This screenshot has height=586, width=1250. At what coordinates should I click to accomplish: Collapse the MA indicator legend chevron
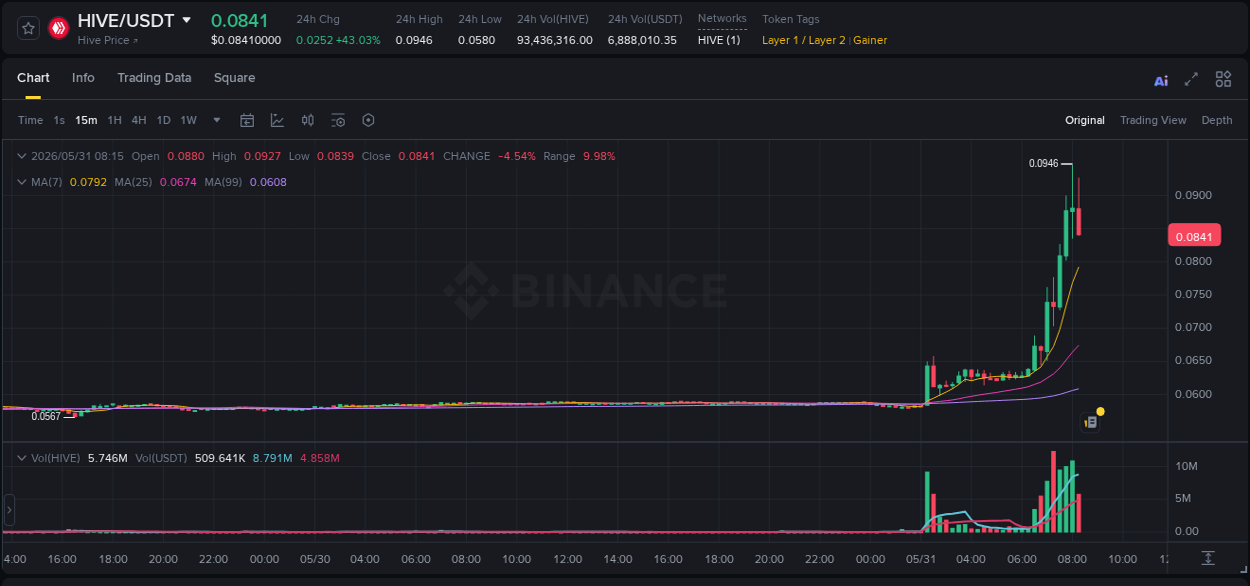click(22, 182)
